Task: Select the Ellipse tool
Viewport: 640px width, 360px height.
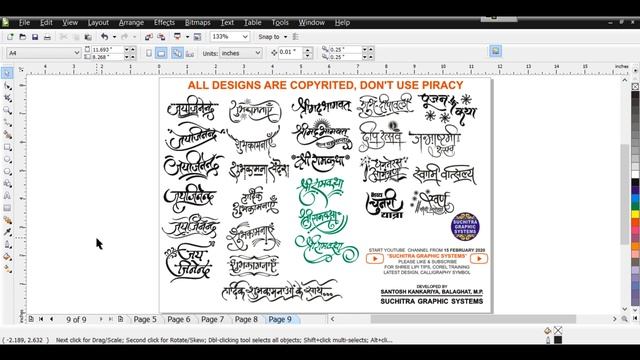Action: coord(7,159)
